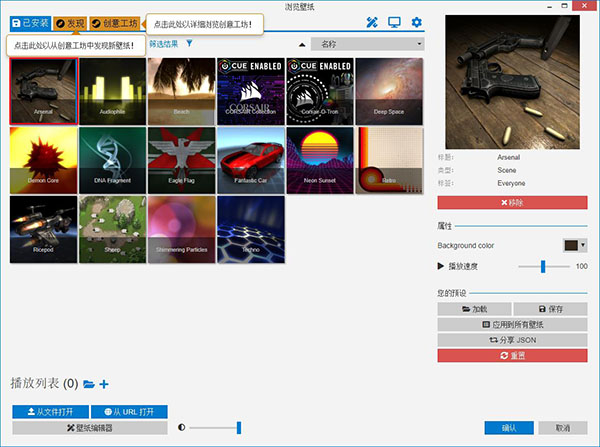
Task: Add new playlist with plus icon
Action: pos(104,384)
